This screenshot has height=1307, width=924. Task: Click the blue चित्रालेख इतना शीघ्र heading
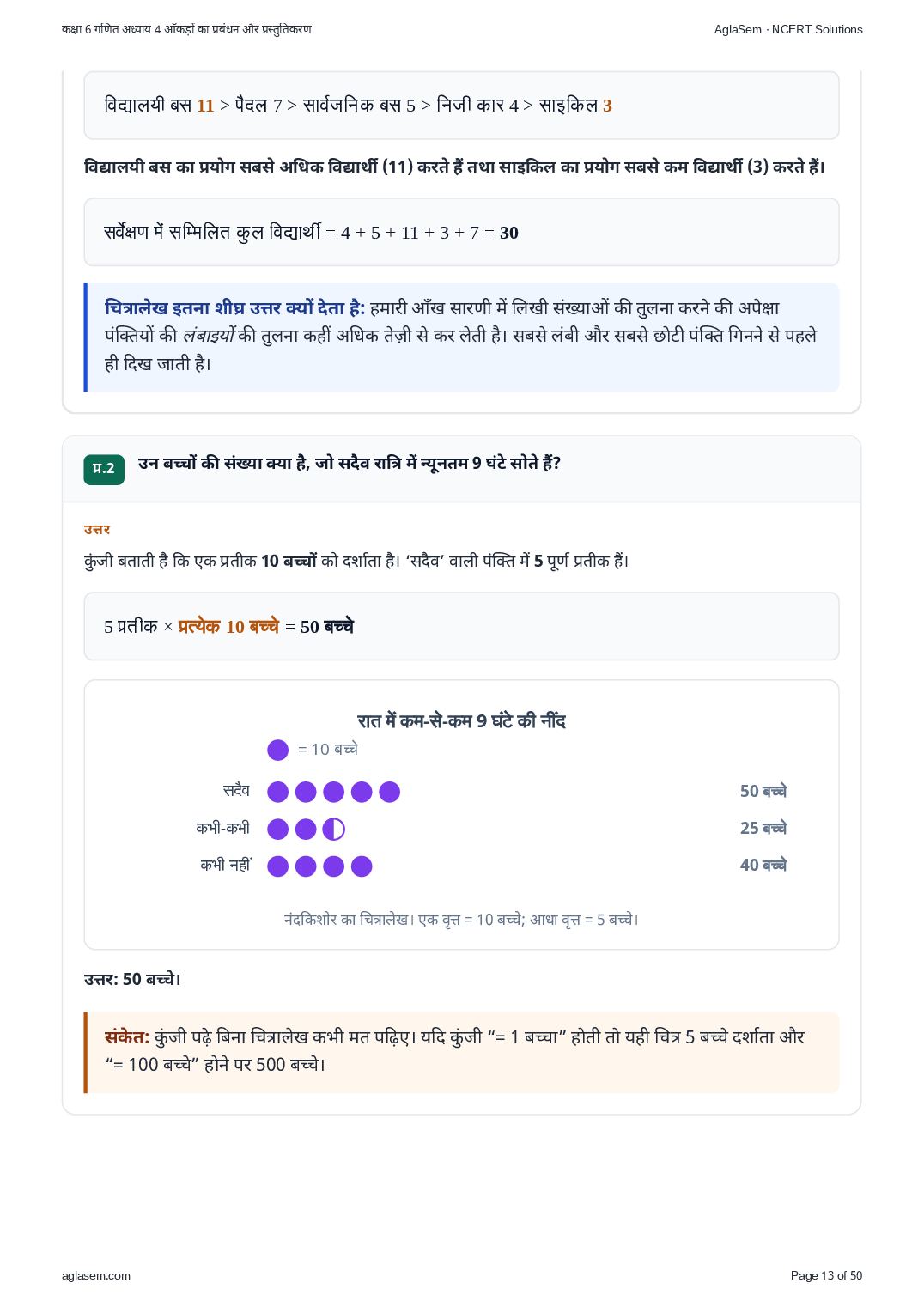click(234, 307)
